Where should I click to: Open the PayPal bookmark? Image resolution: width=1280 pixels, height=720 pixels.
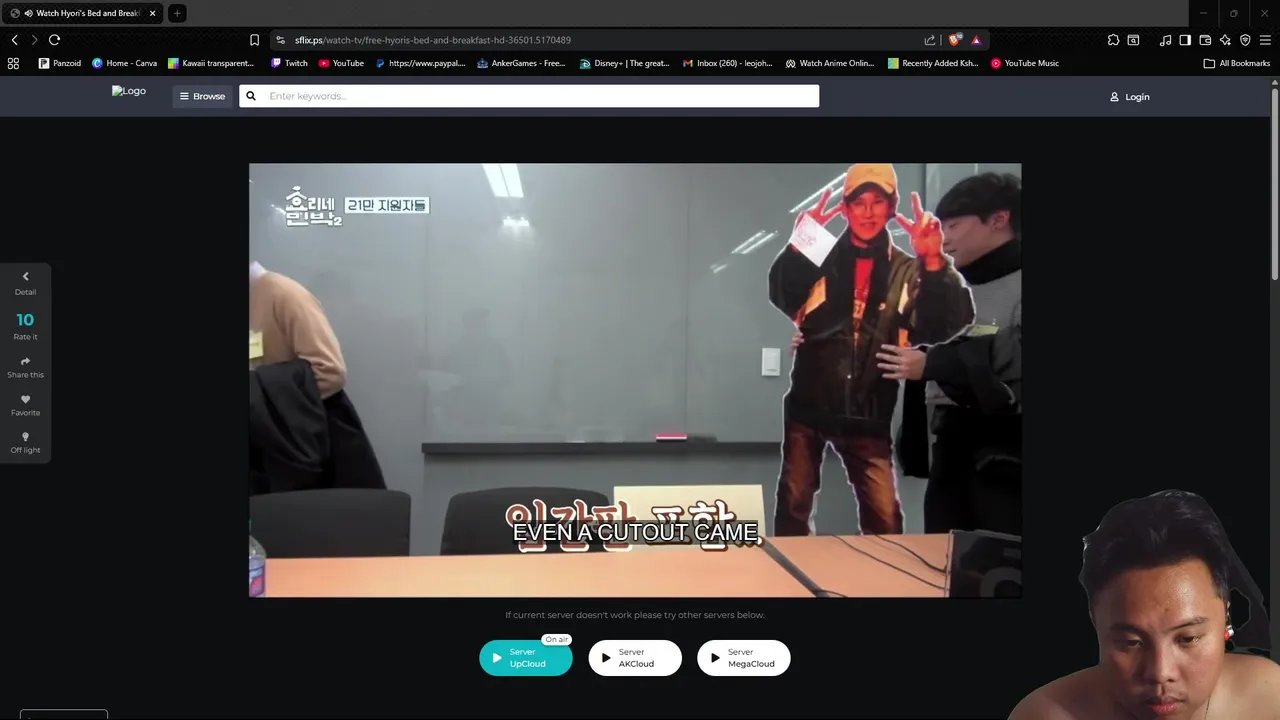point(420,63)
